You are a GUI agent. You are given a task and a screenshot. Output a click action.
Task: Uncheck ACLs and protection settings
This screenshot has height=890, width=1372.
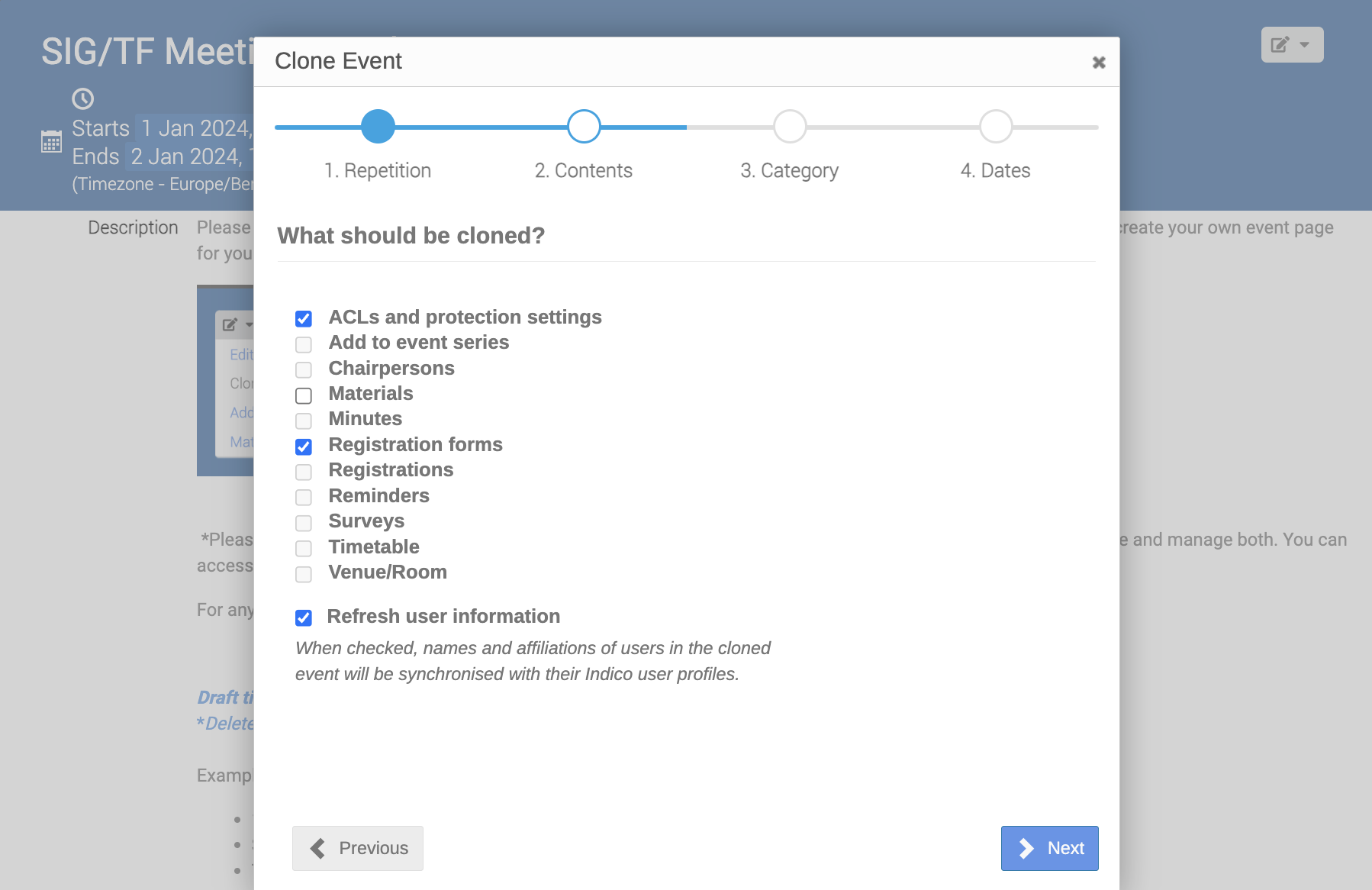click(x=304, y=319)
